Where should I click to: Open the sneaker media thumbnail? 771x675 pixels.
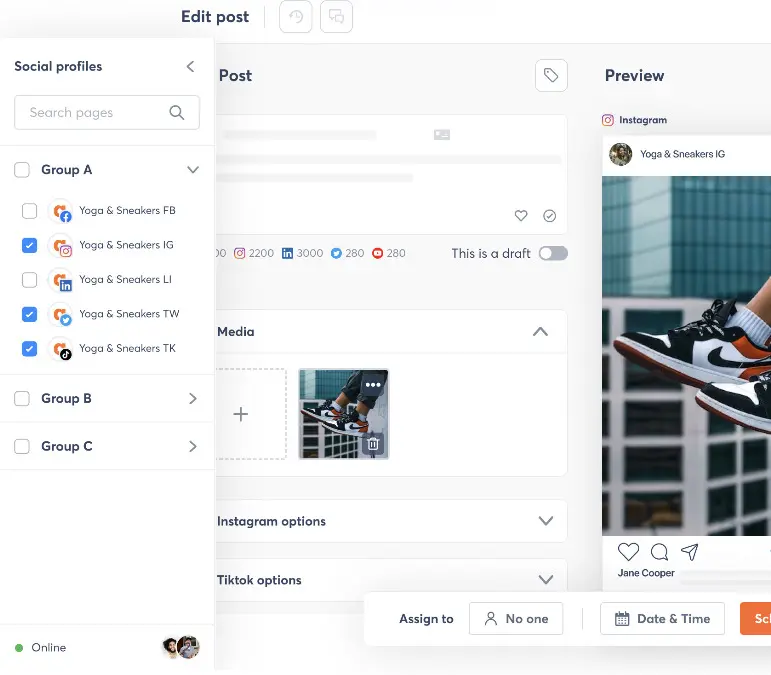point(344,414)
